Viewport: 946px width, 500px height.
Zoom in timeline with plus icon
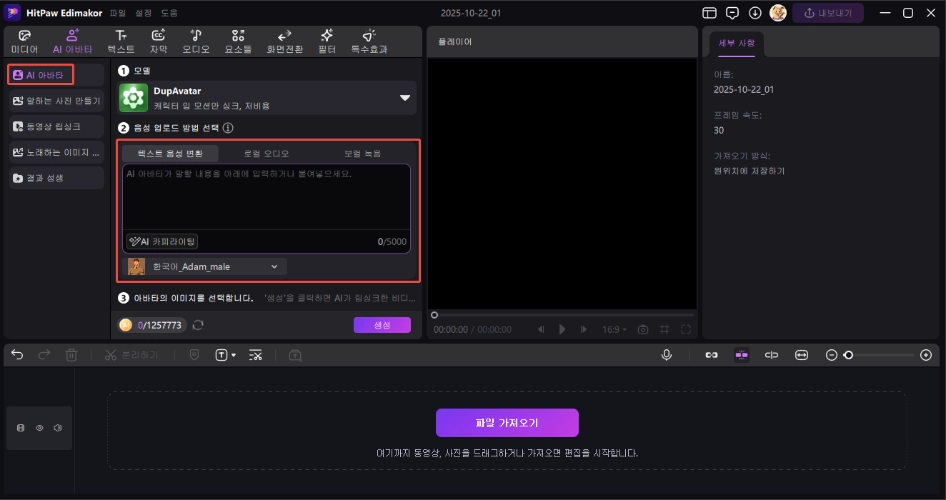(926, 355)
